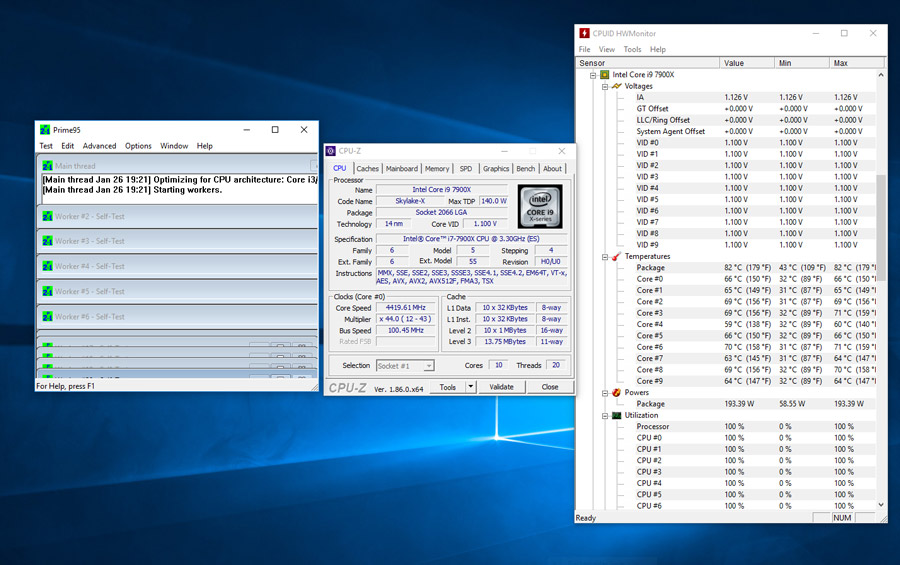This screenshot has width=900, height=565.
Task: Click the Temperatures thermometer icon
Action: point(616,257)
